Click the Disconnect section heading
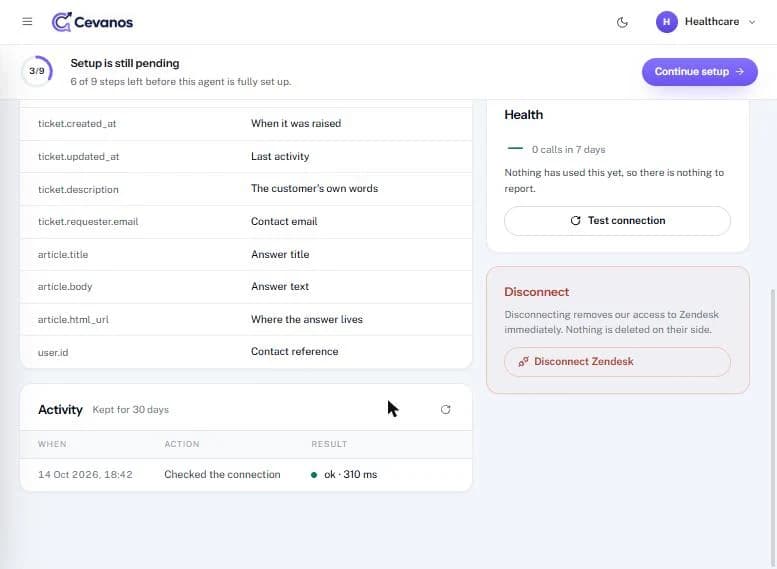Viewport: 777px width, 569px height. point(537,292)
